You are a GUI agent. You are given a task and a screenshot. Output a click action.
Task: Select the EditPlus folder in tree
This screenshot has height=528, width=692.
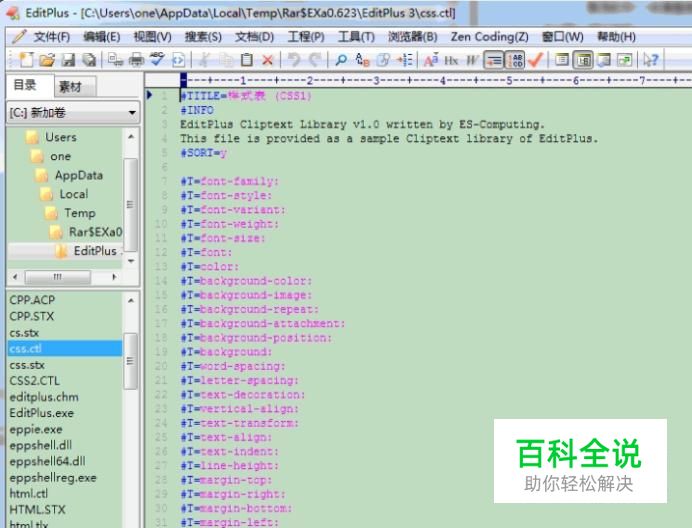pyautogui.click(x=95, y=251)
